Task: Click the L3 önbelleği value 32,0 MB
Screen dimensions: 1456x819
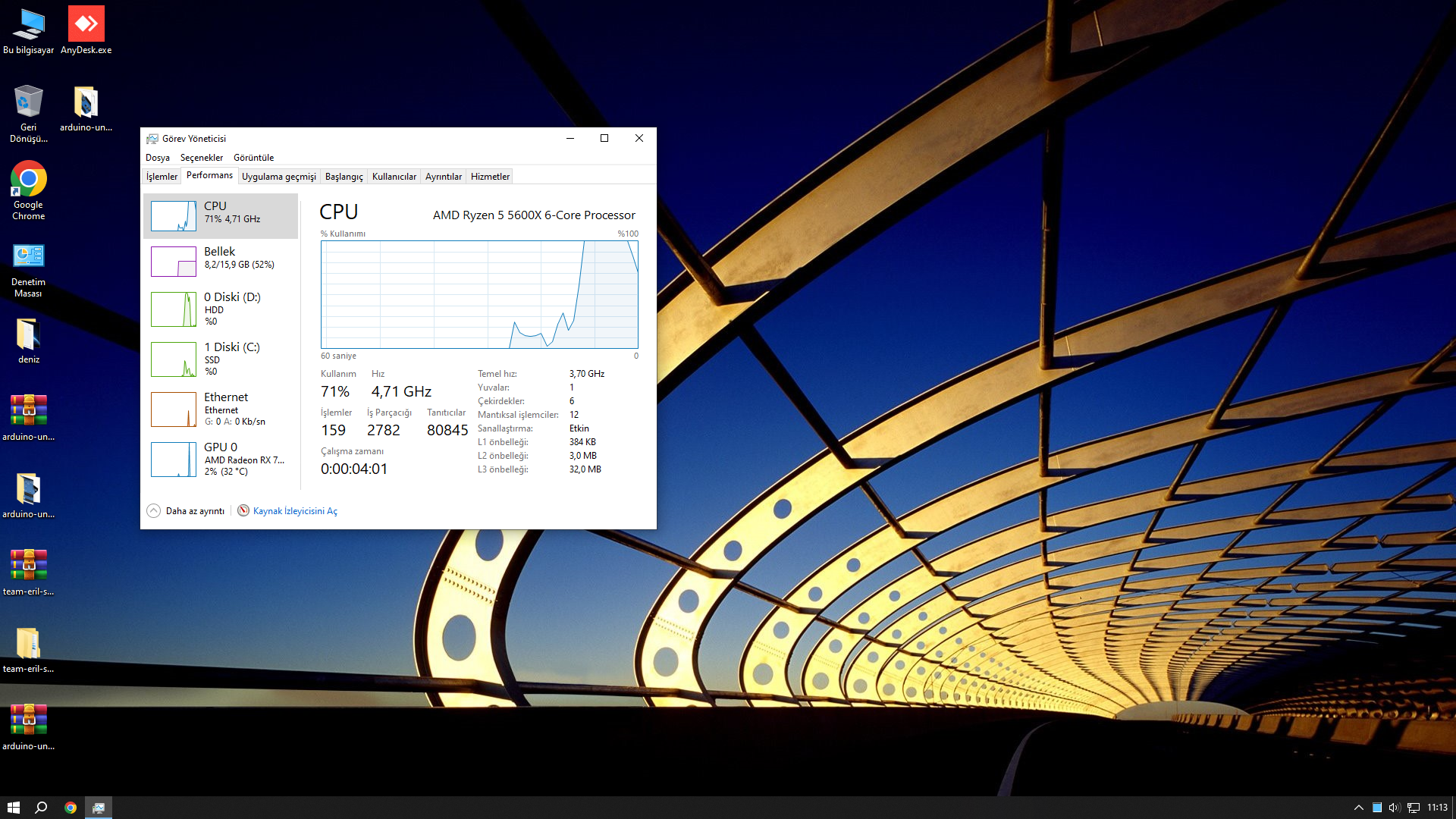Action: pos(585,469)
